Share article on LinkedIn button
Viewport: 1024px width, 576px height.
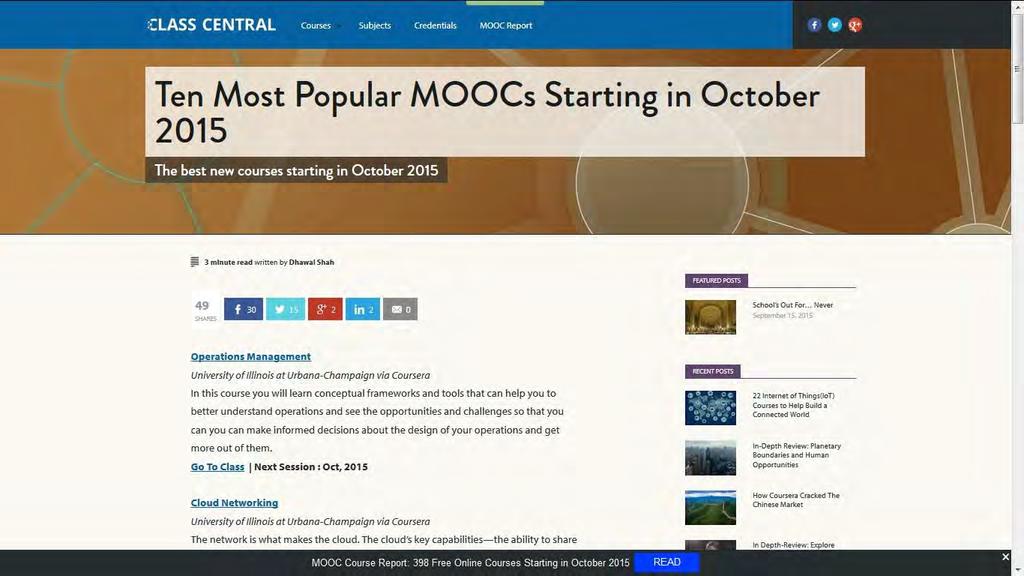(x=362, y=309)
